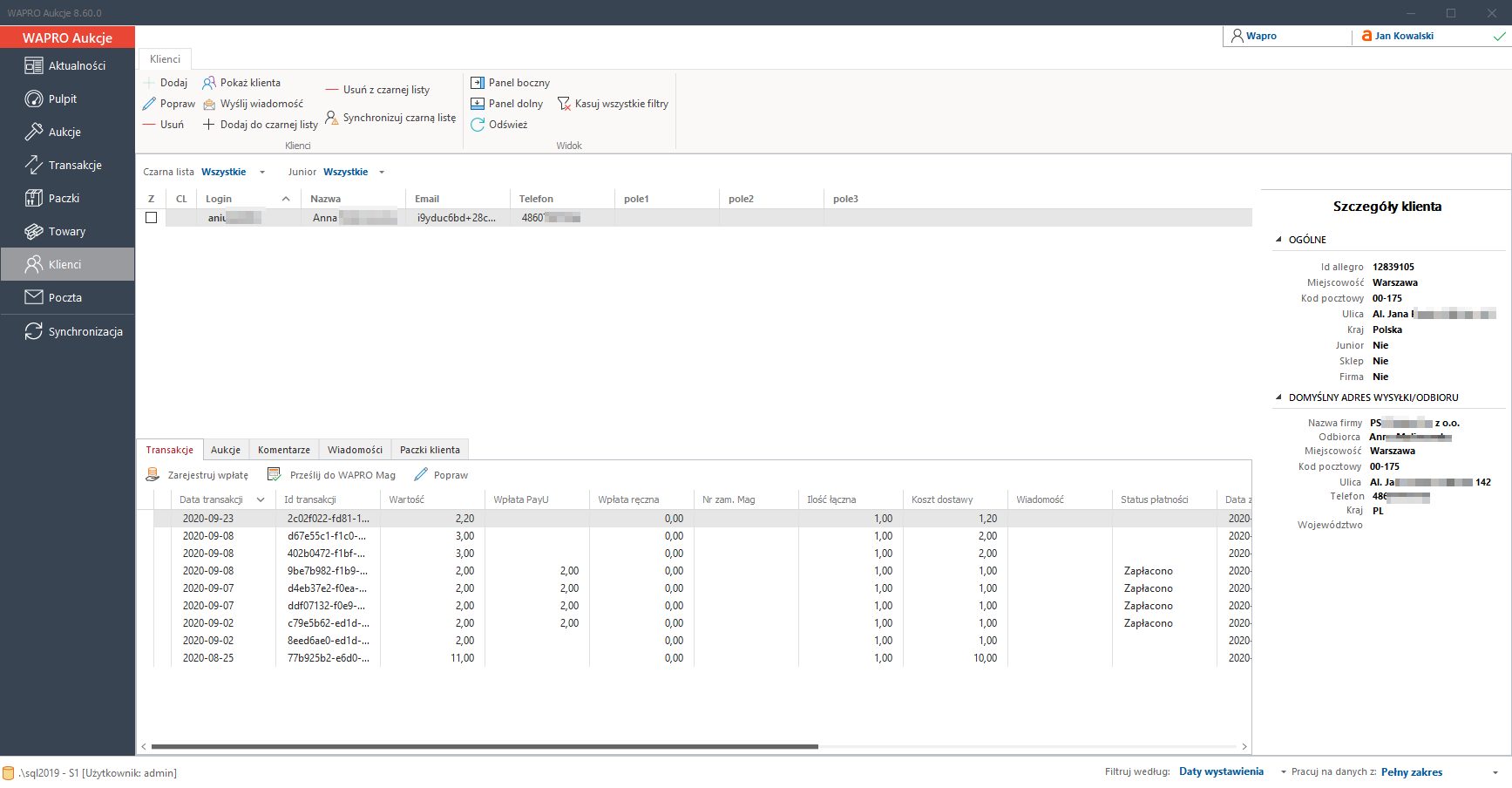Collapse DOMYŚLNY ADRES WYSYŁKI/ODBIORU section

[x=1278, y=397]
